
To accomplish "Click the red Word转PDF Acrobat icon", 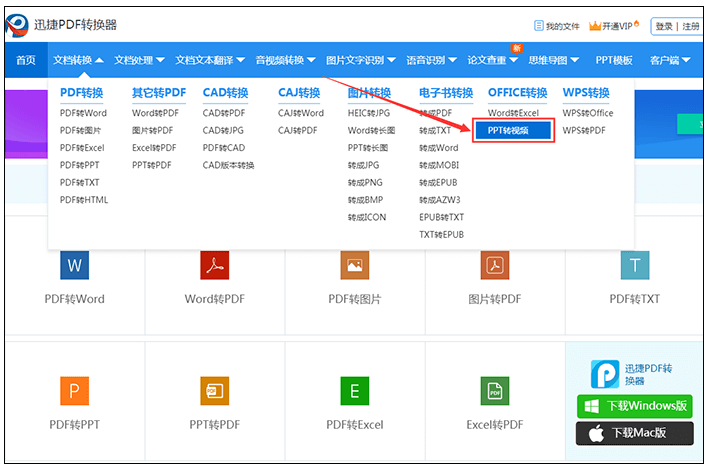I will (x=215, y=265).
